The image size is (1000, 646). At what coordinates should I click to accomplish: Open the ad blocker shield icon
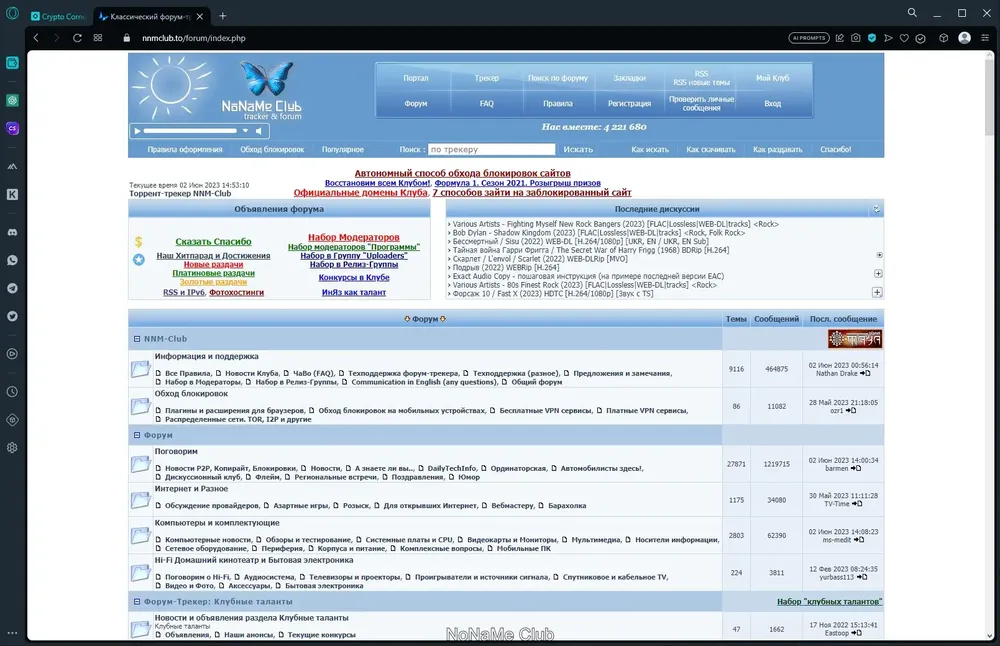coord(872,38)
